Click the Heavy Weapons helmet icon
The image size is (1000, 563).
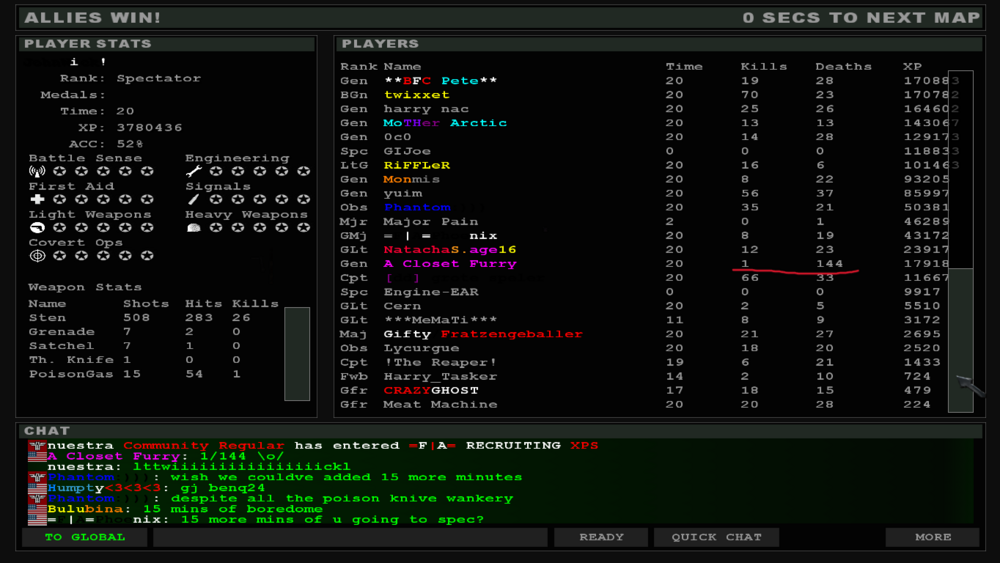click(194, 228)
